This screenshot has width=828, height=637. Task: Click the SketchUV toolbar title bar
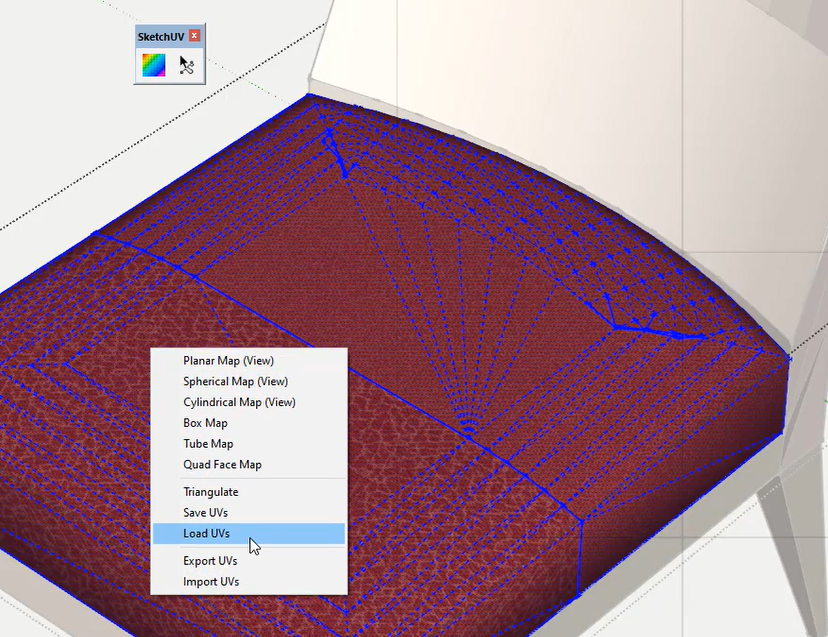point(160,36)
